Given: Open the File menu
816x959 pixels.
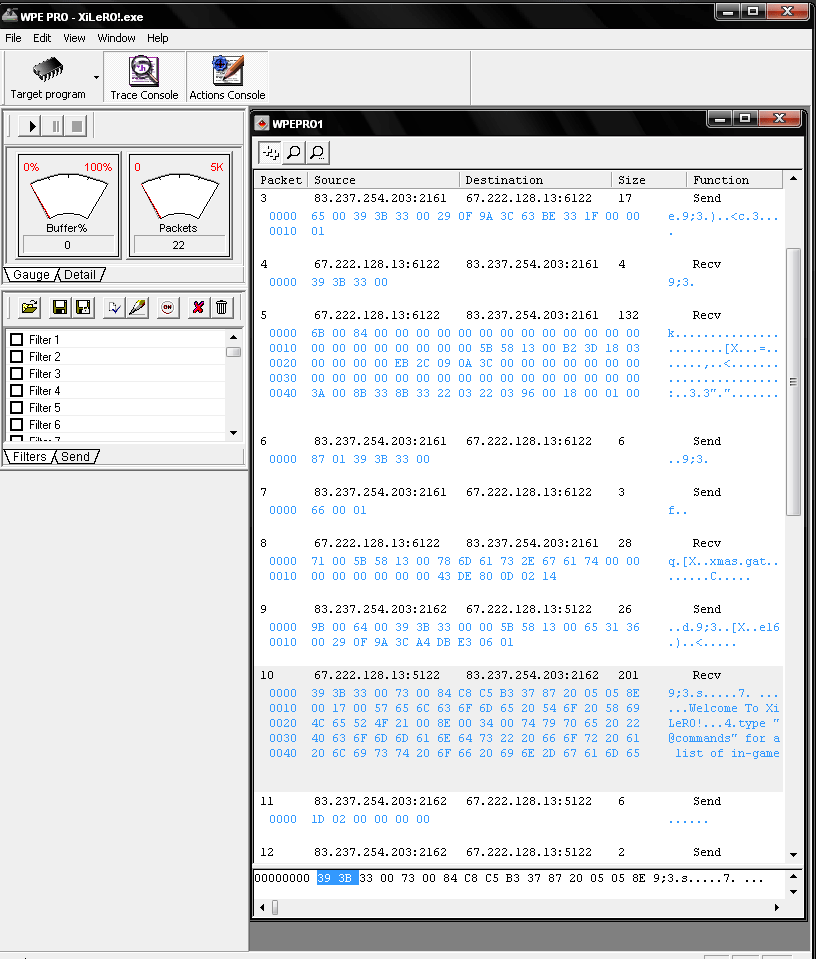Looking at the screenshot, I should click(13, 38).
